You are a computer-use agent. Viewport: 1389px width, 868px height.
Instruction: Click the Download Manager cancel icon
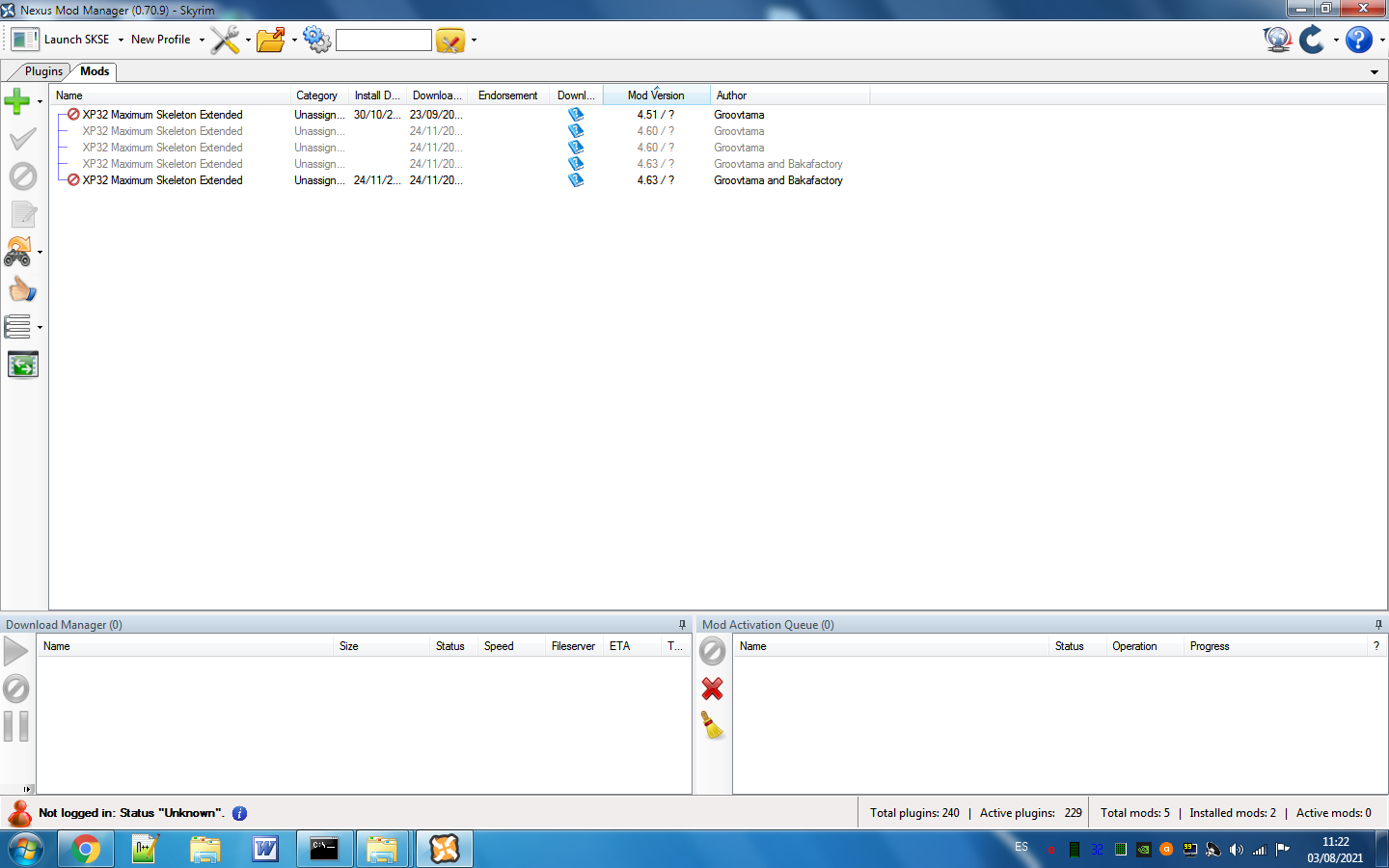click(x=16, y=689)
